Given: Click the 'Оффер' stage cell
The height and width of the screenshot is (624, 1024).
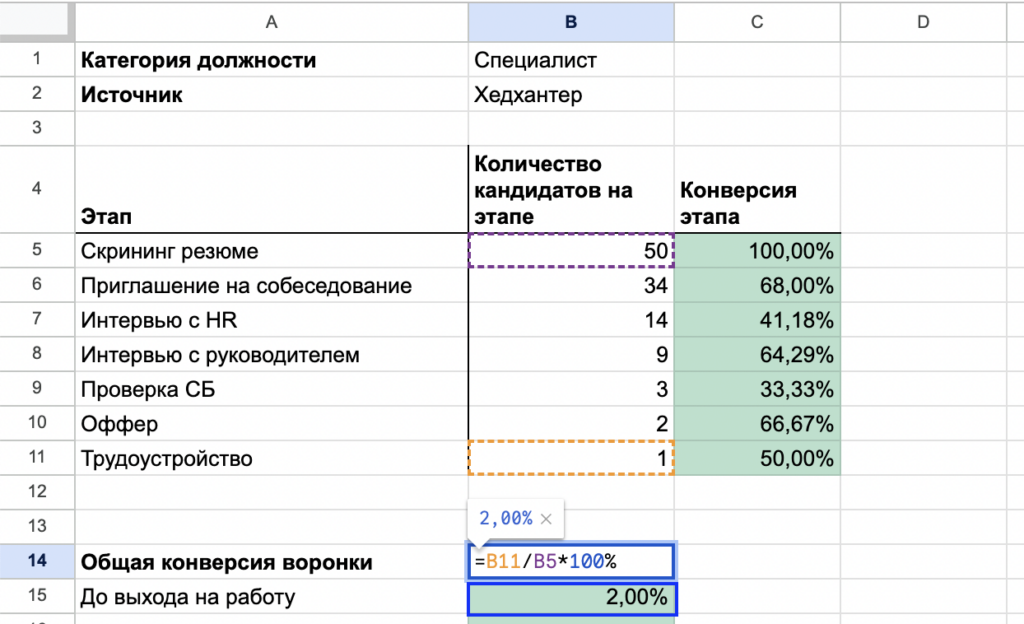Looking at the screenshot, I should point(271,424).
